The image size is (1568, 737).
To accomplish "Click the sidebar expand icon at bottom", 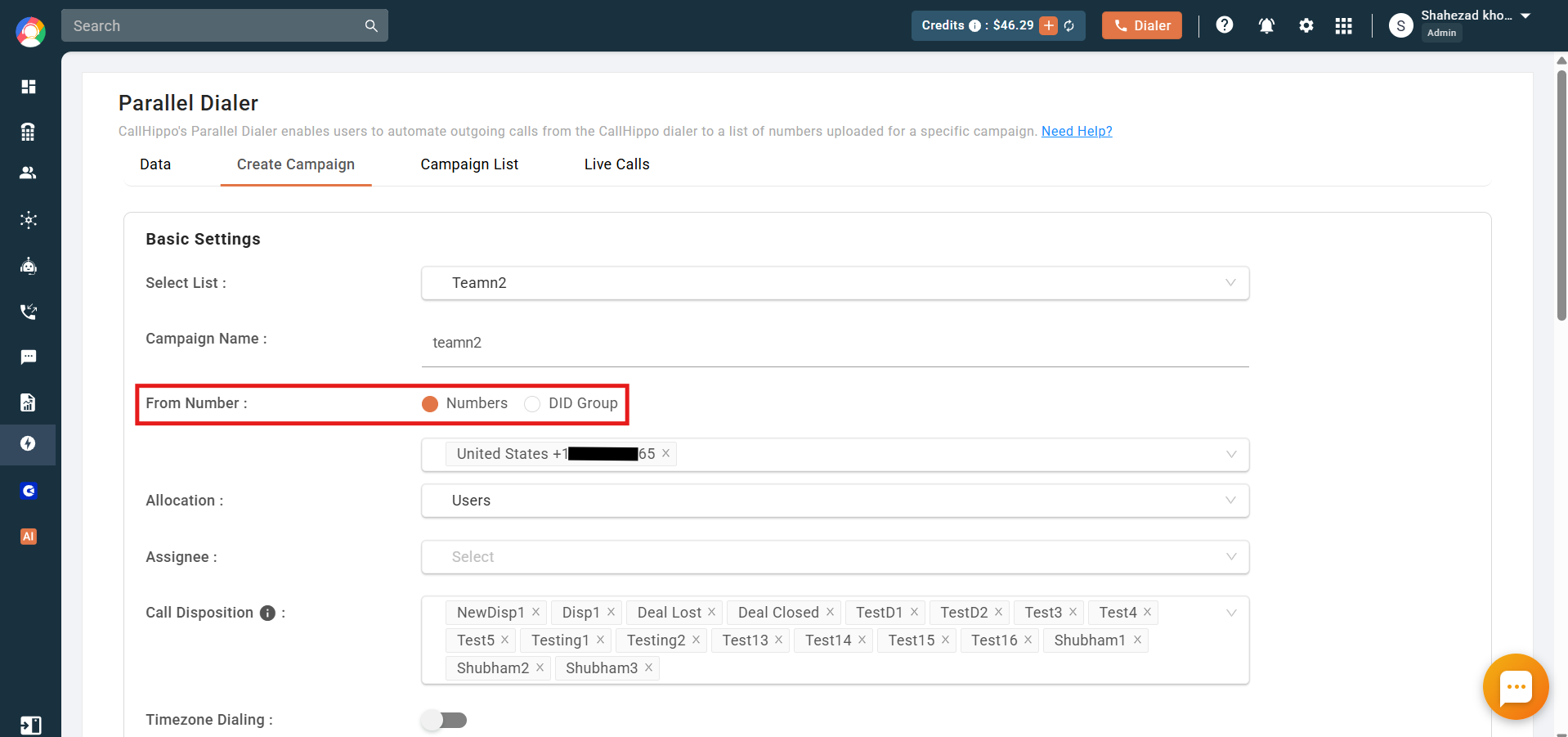I will click(x=30, y=726).
